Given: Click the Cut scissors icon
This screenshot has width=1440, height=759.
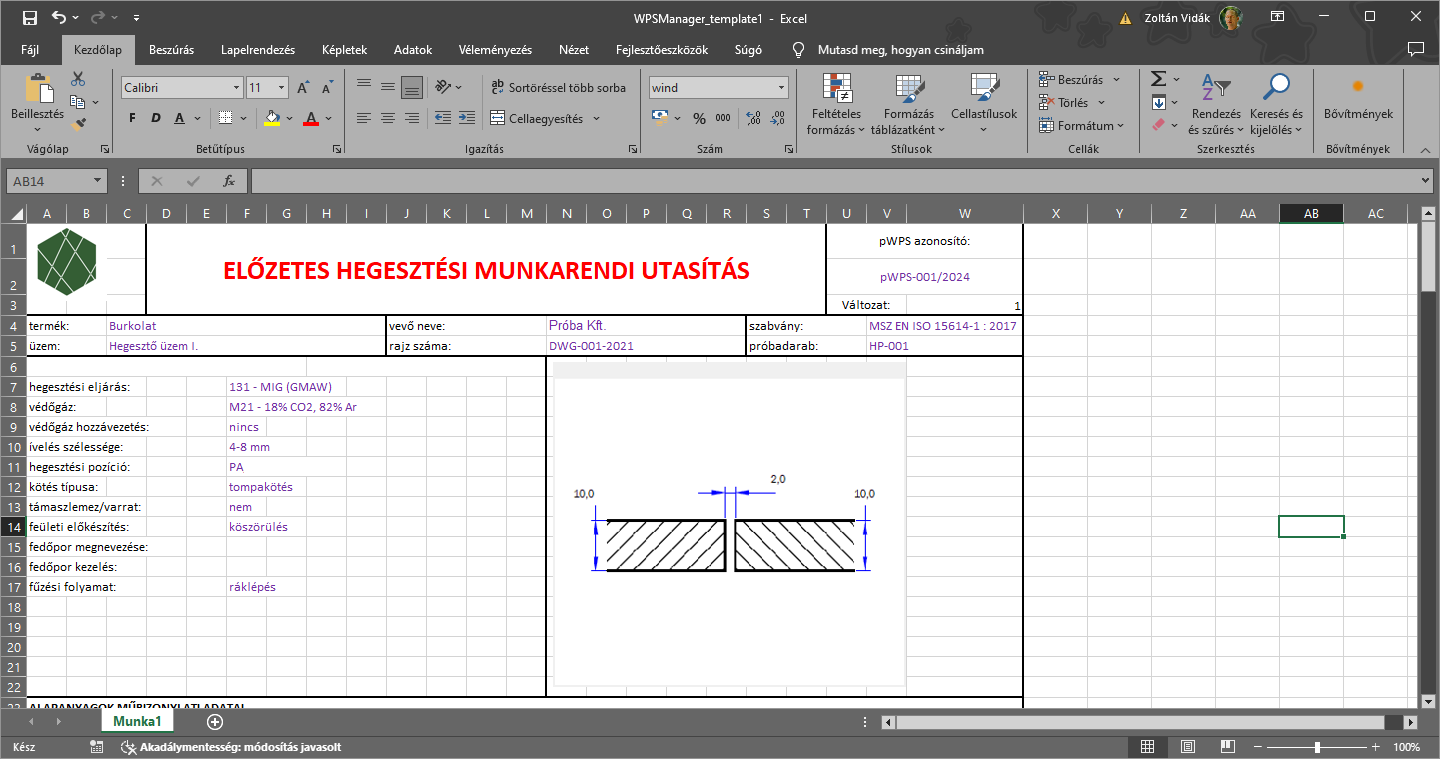Looking at the screenshot, I should pyautogui.click(x=78, y=79).
